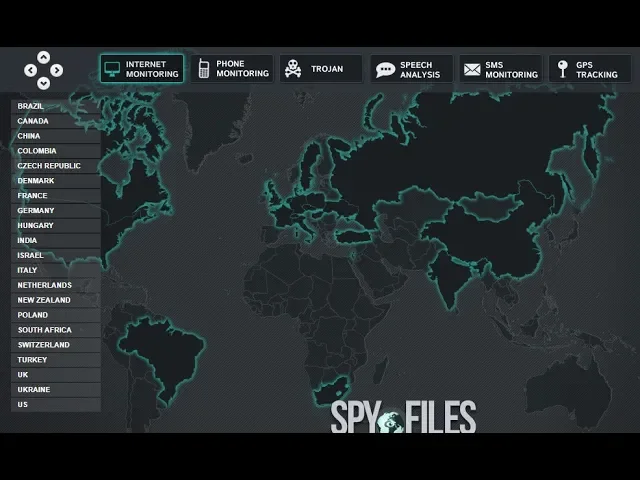
Task: Click the Spy Files logo
Action: (x=403, y=417)
